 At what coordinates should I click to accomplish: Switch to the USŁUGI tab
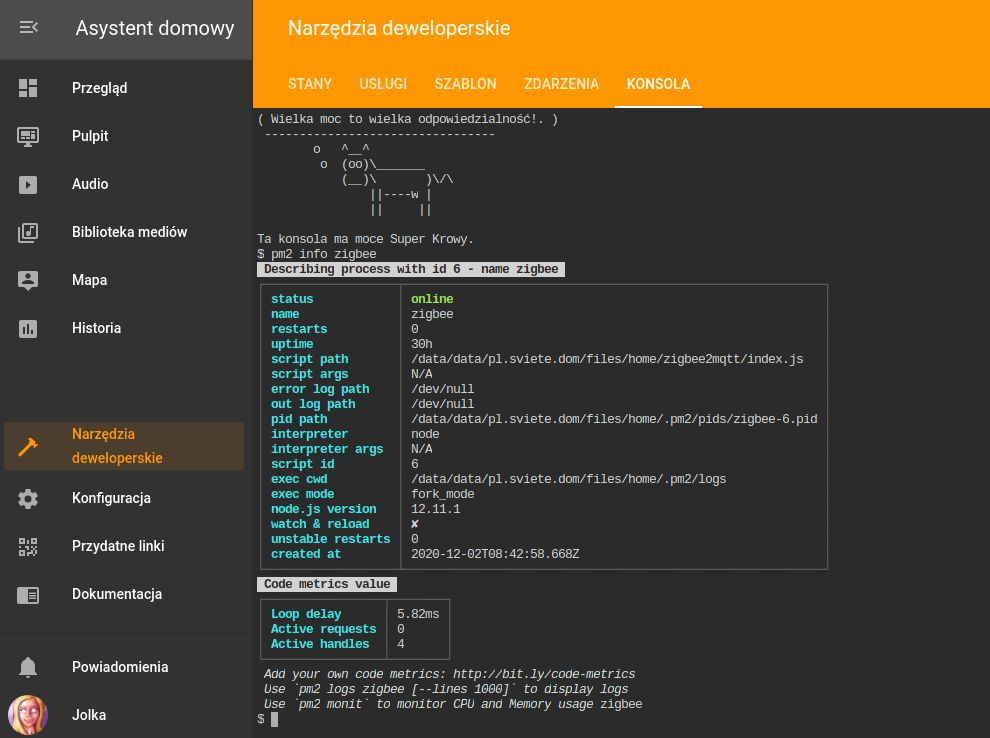(383, 84)
